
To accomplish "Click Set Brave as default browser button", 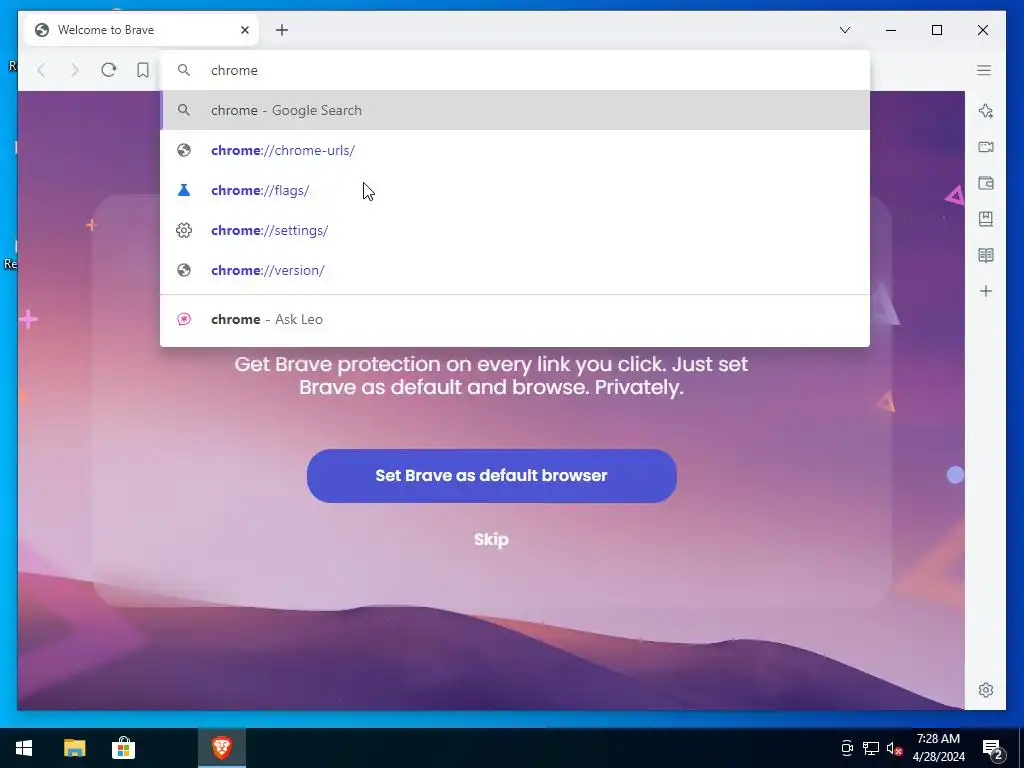I will click(x=491, y=475).
